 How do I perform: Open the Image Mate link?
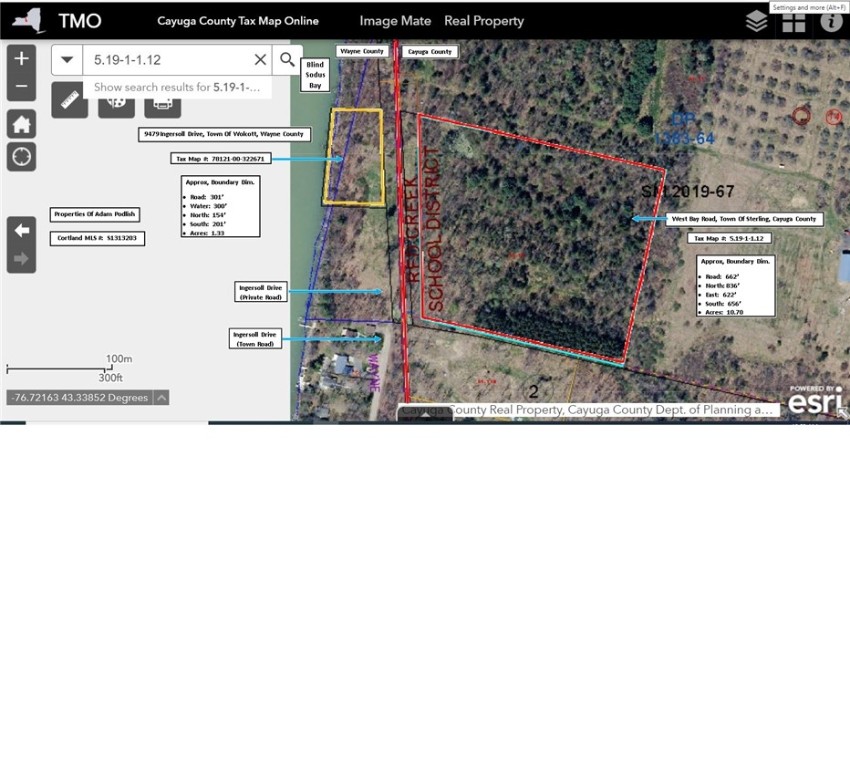395,21
